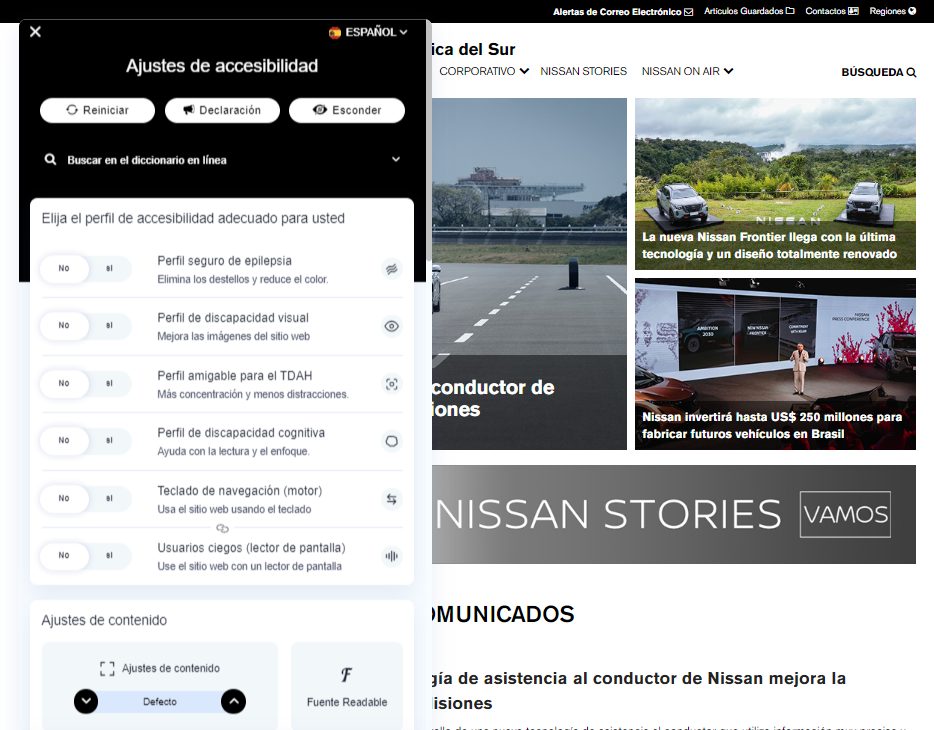Click the Declaración statement button

221,110
